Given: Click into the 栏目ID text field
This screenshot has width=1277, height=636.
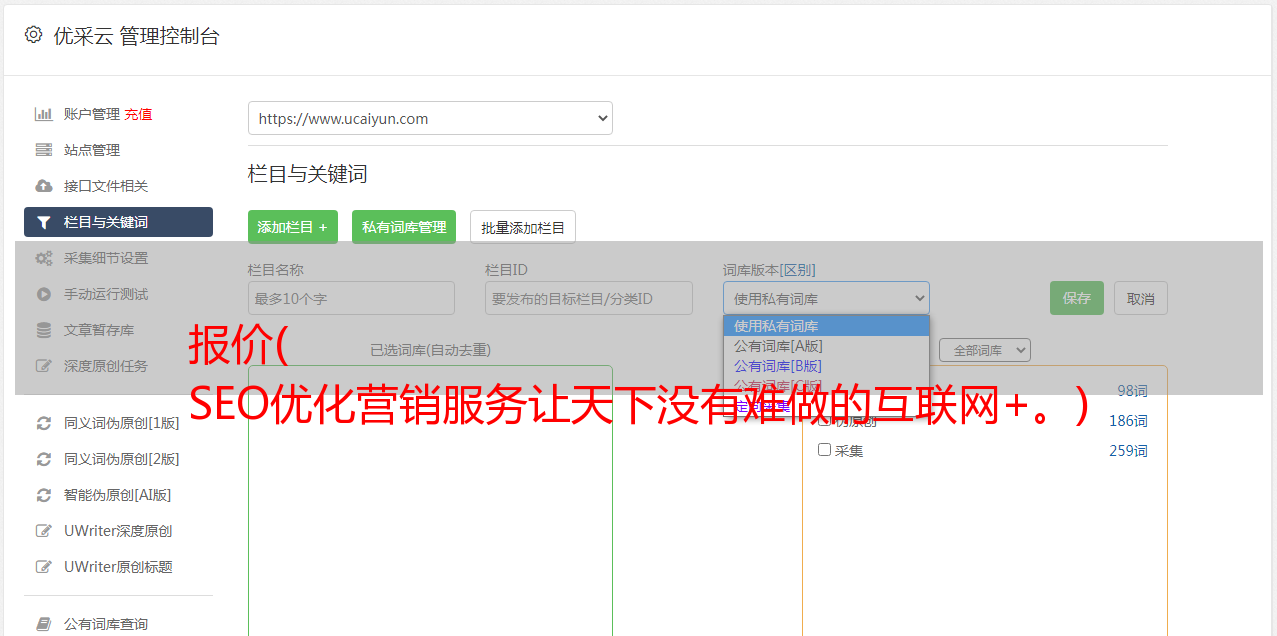Looking at the screenshot, I should click(x=589, y=298).
